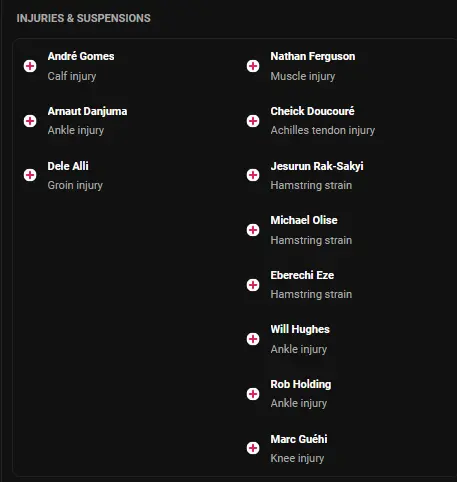Click the injury icon beside Rob Holding

(253, 394)
